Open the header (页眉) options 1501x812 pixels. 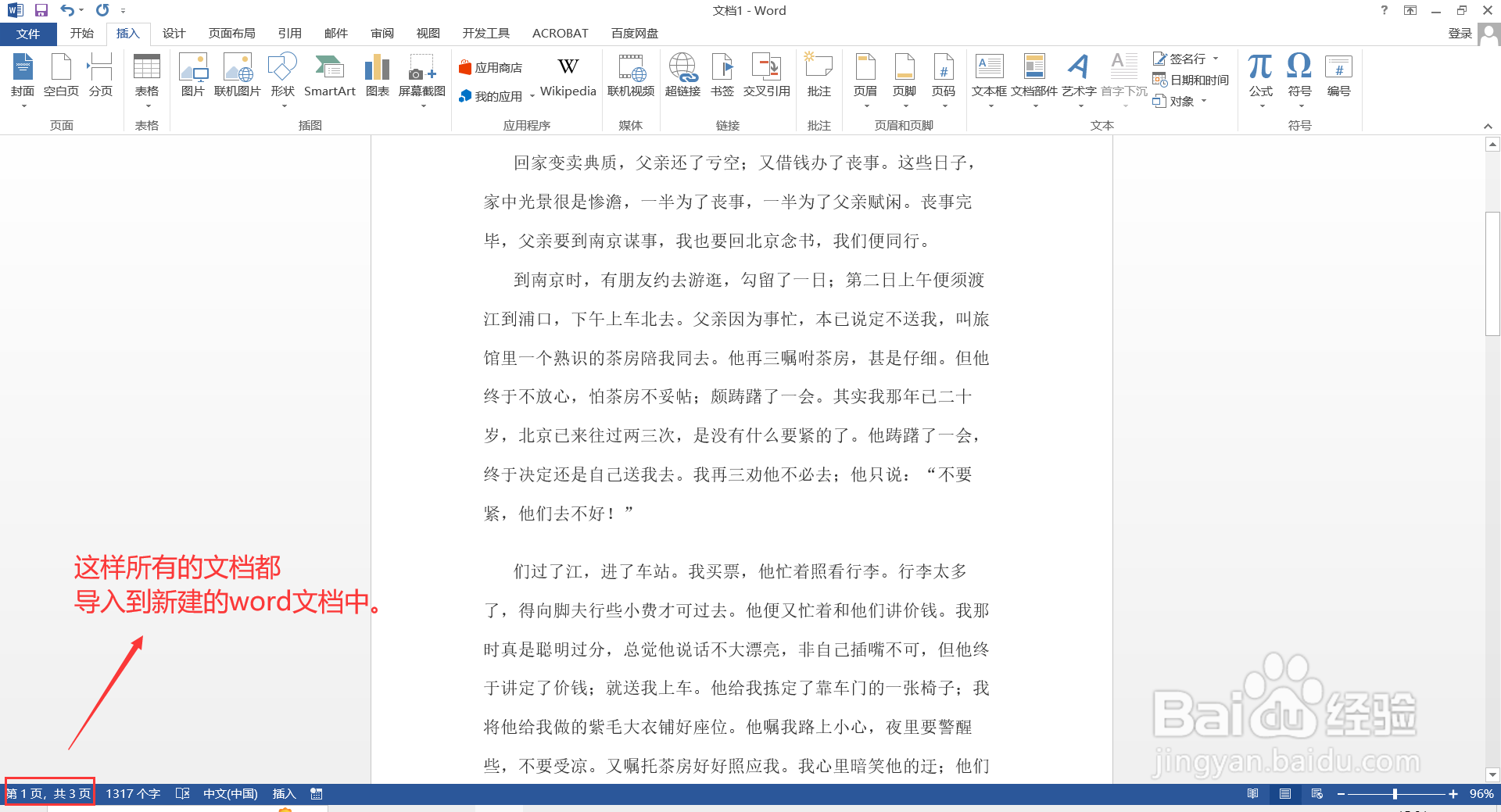pyautogui.click(x=865, y=78)
